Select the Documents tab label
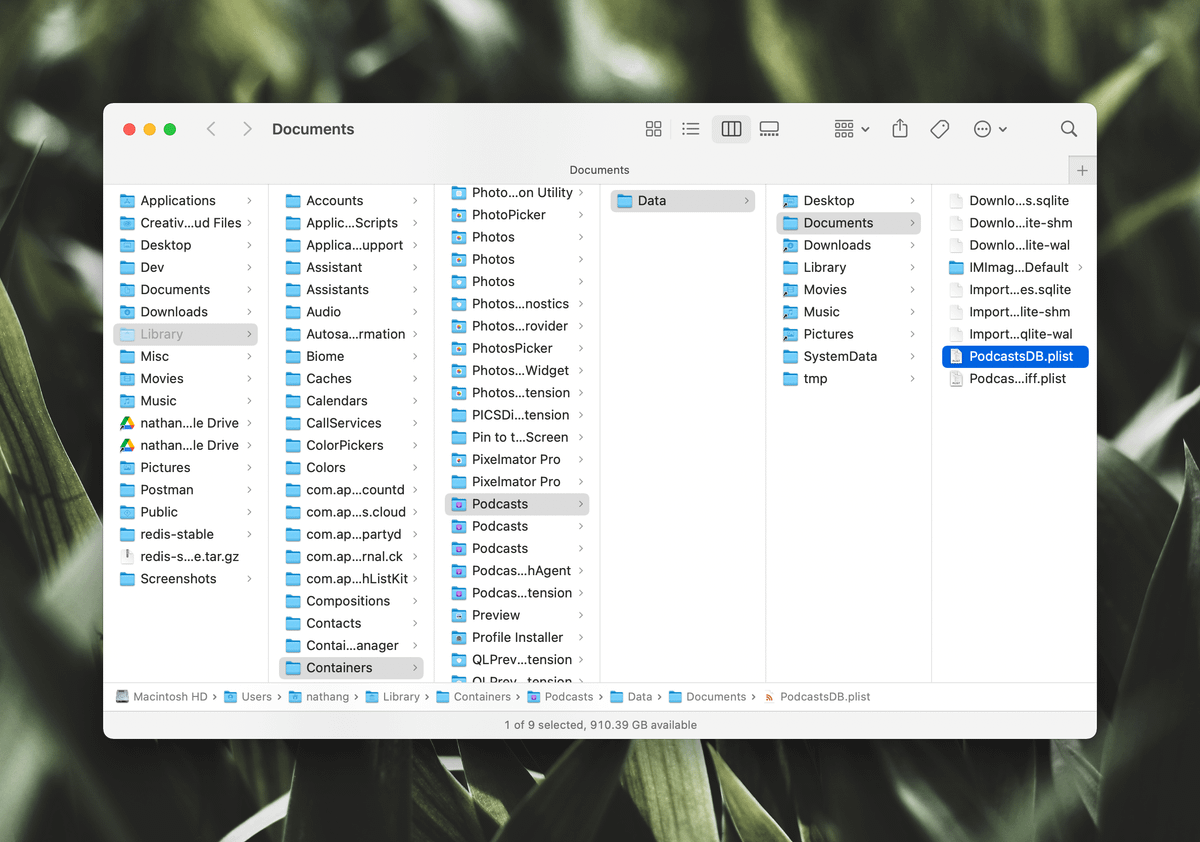The width and height of the screenshot is (1200, 842). 599,170
